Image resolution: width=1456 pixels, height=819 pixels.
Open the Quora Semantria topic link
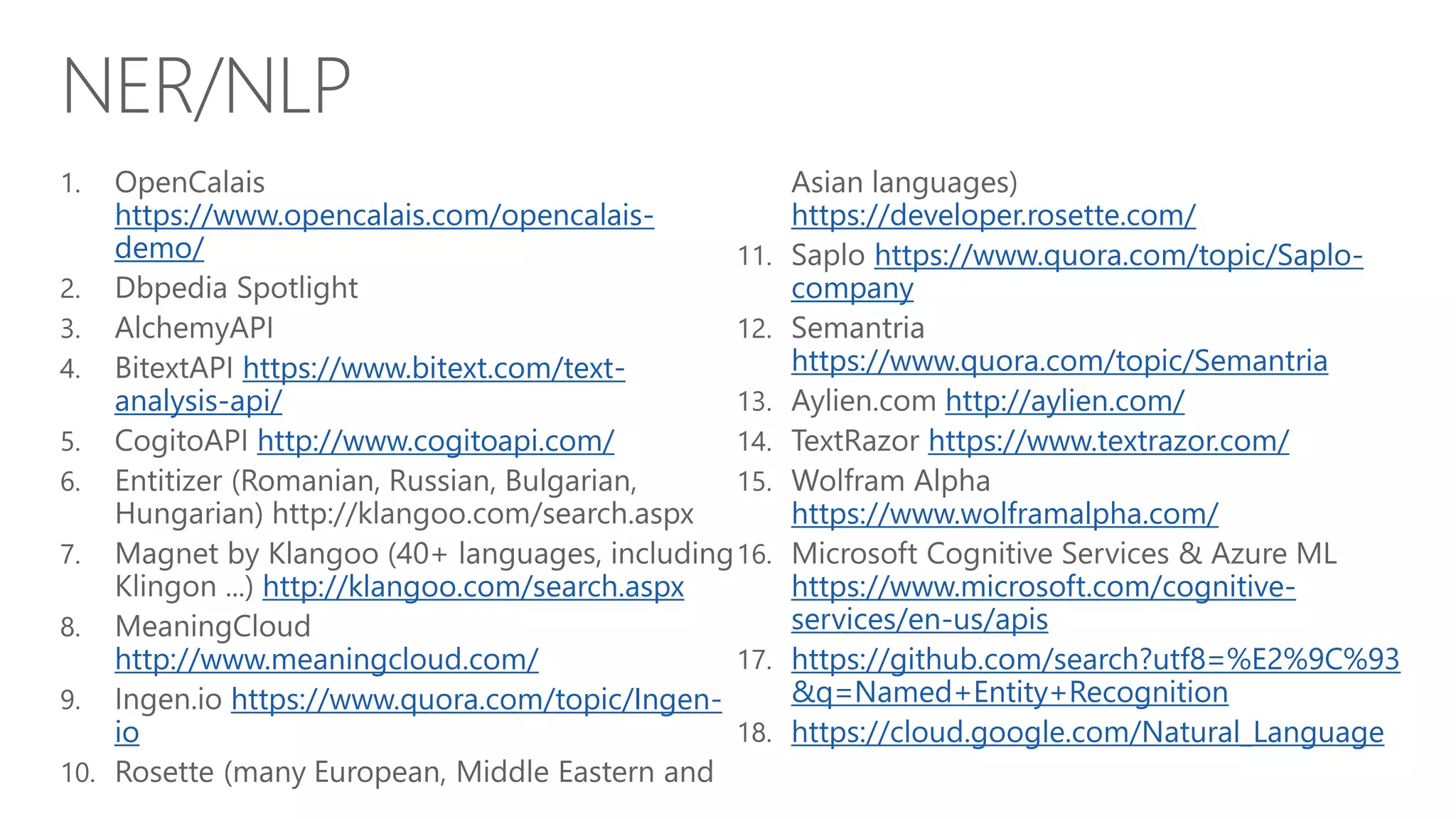1059,361
